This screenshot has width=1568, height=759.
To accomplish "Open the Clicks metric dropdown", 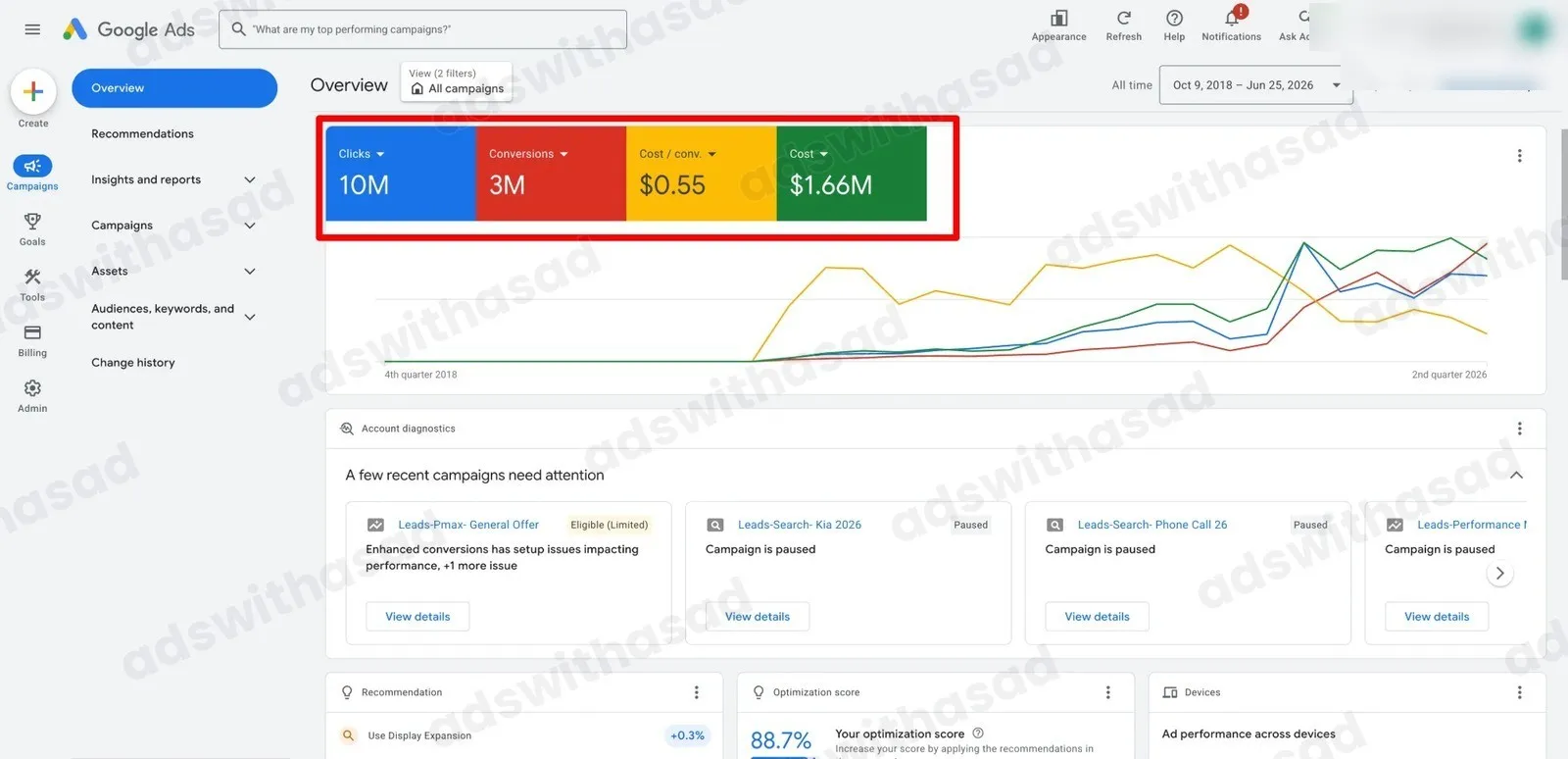I will tap(362, 154).
